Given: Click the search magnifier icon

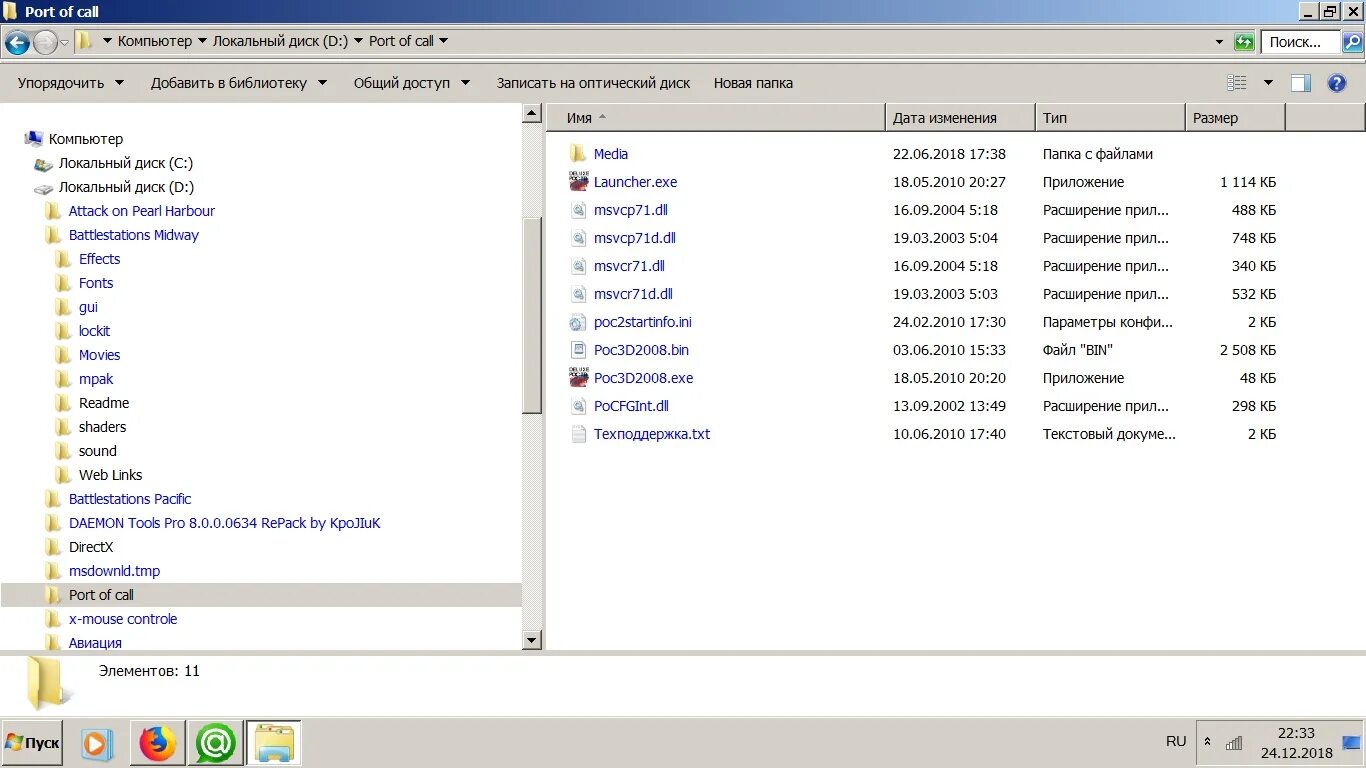Looking at the screenshot, I should coord(1352,42).
